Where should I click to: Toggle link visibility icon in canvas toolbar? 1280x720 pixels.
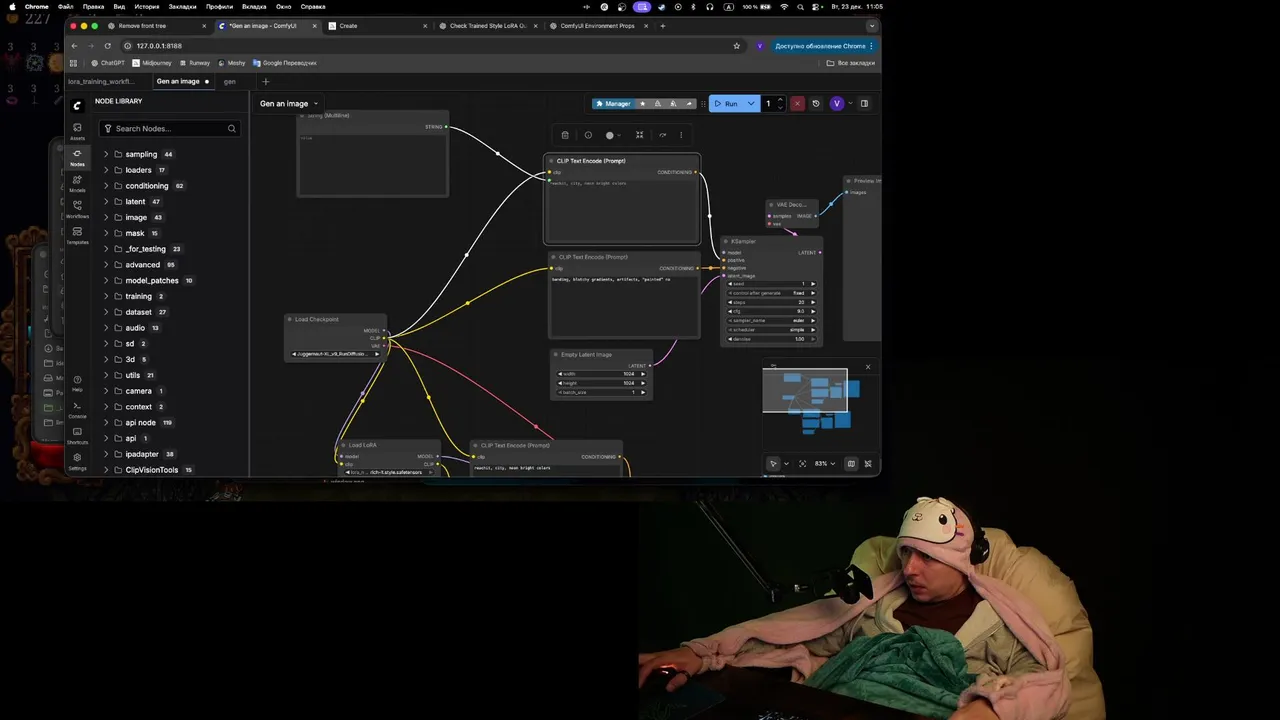[867, 463]
